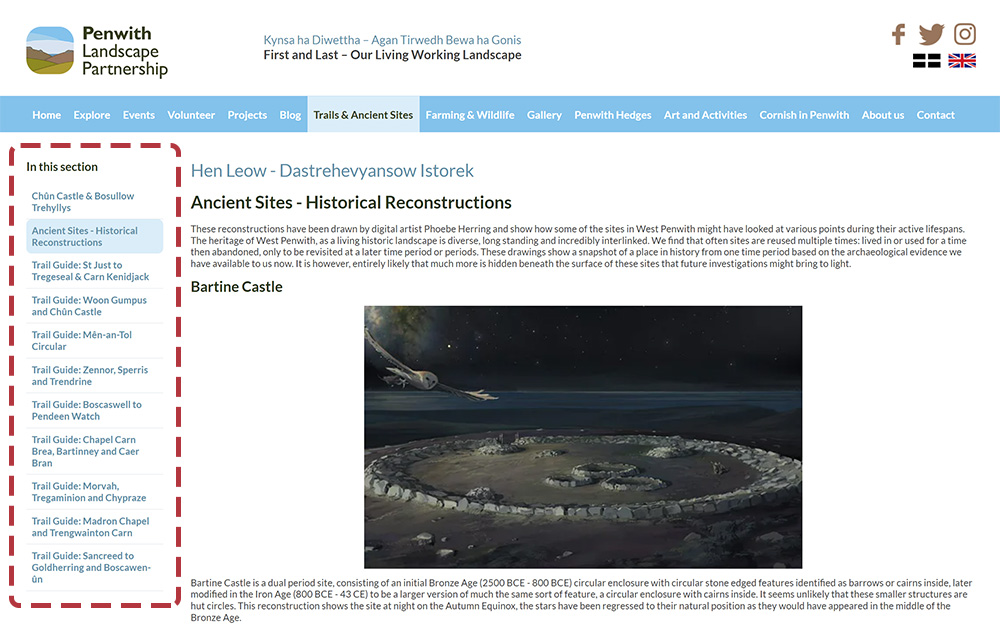Click the 'Hen Leow - Dastrehevyansow Istorek' heading
Image resolution: width=1000 pixels, height=644 pixels.
coord(332,171)
